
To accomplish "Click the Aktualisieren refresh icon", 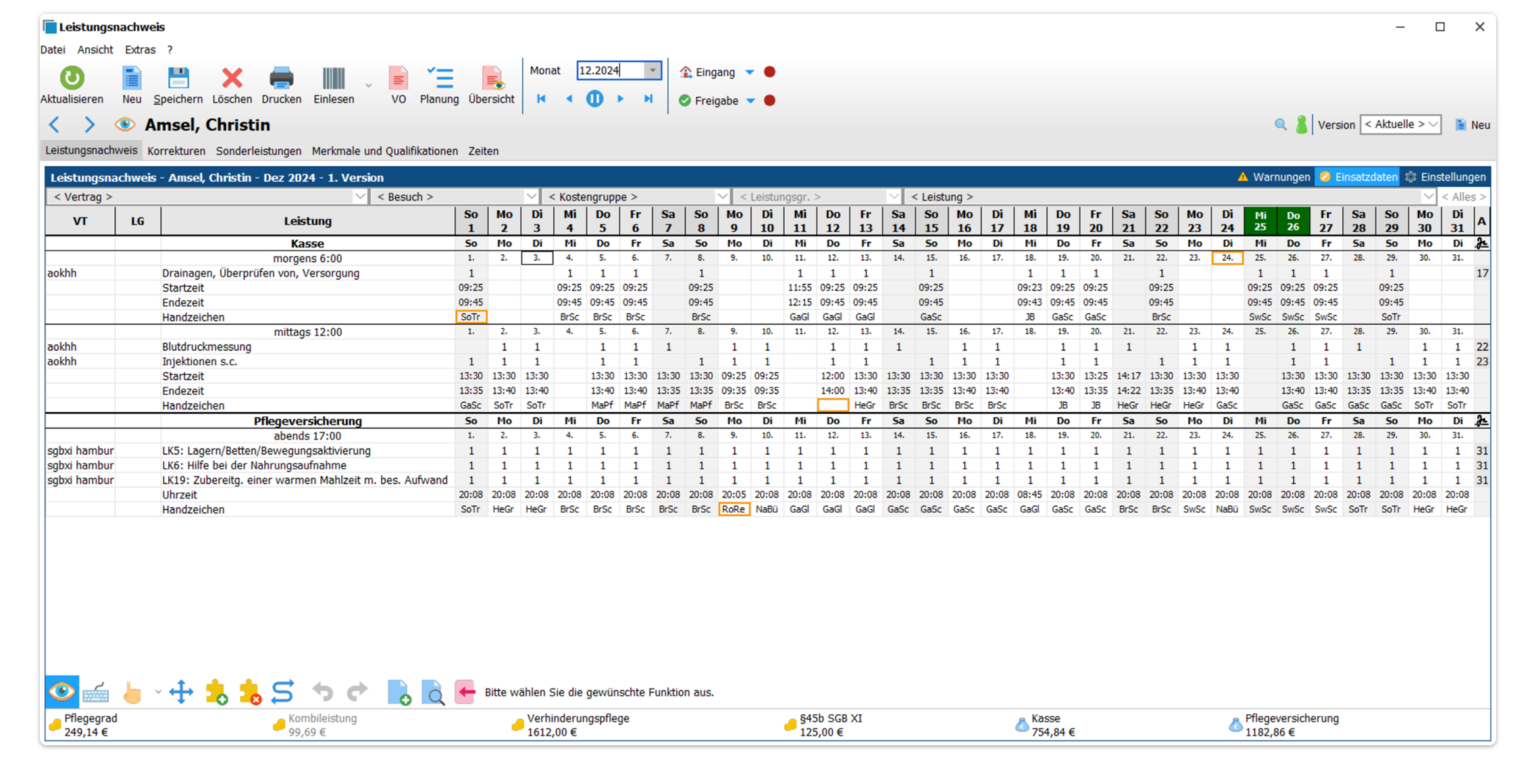I will (x=71, y=79).
